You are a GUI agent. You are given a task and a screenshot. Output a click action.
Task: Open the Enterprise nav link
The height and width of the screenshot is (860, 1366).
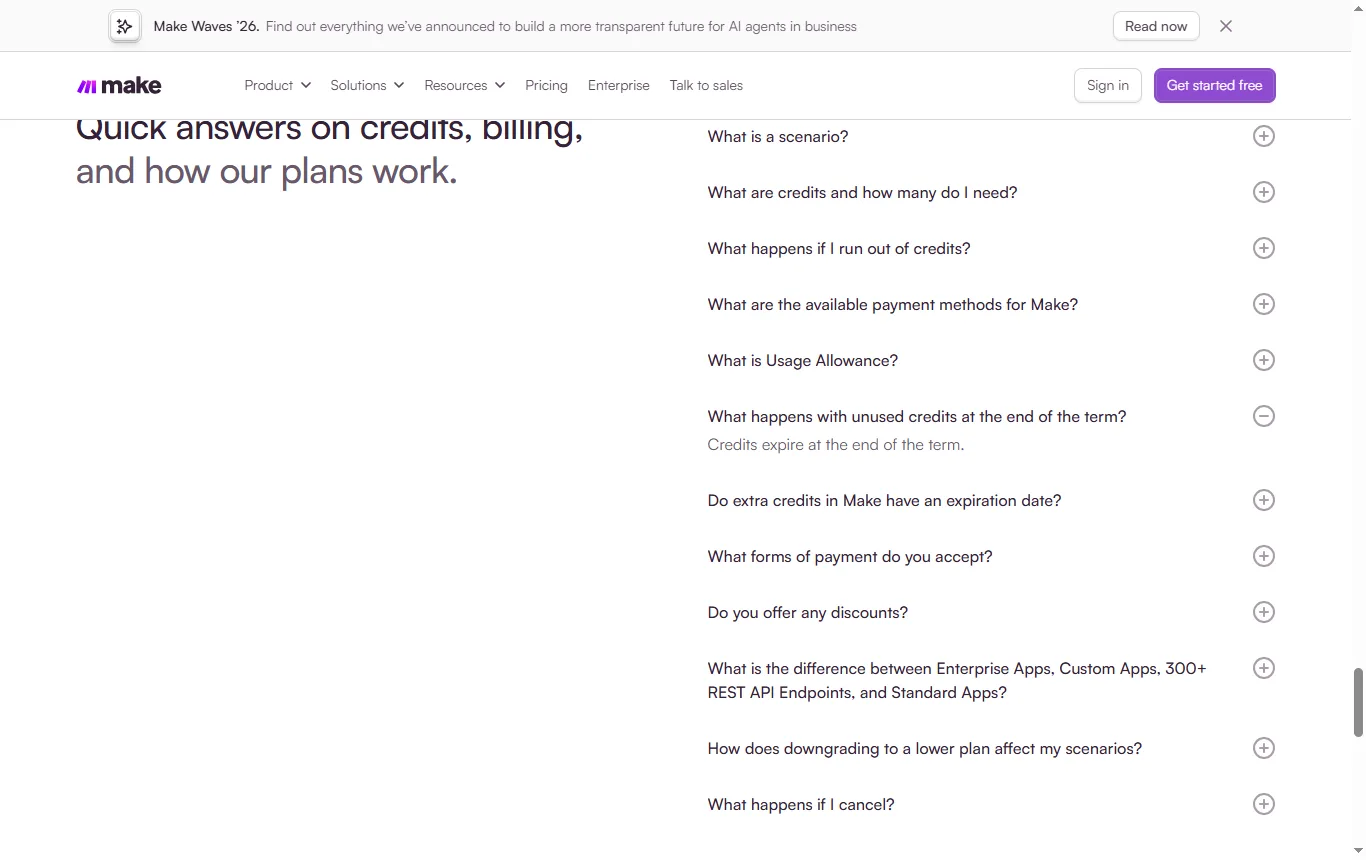(x=619, y=86)
